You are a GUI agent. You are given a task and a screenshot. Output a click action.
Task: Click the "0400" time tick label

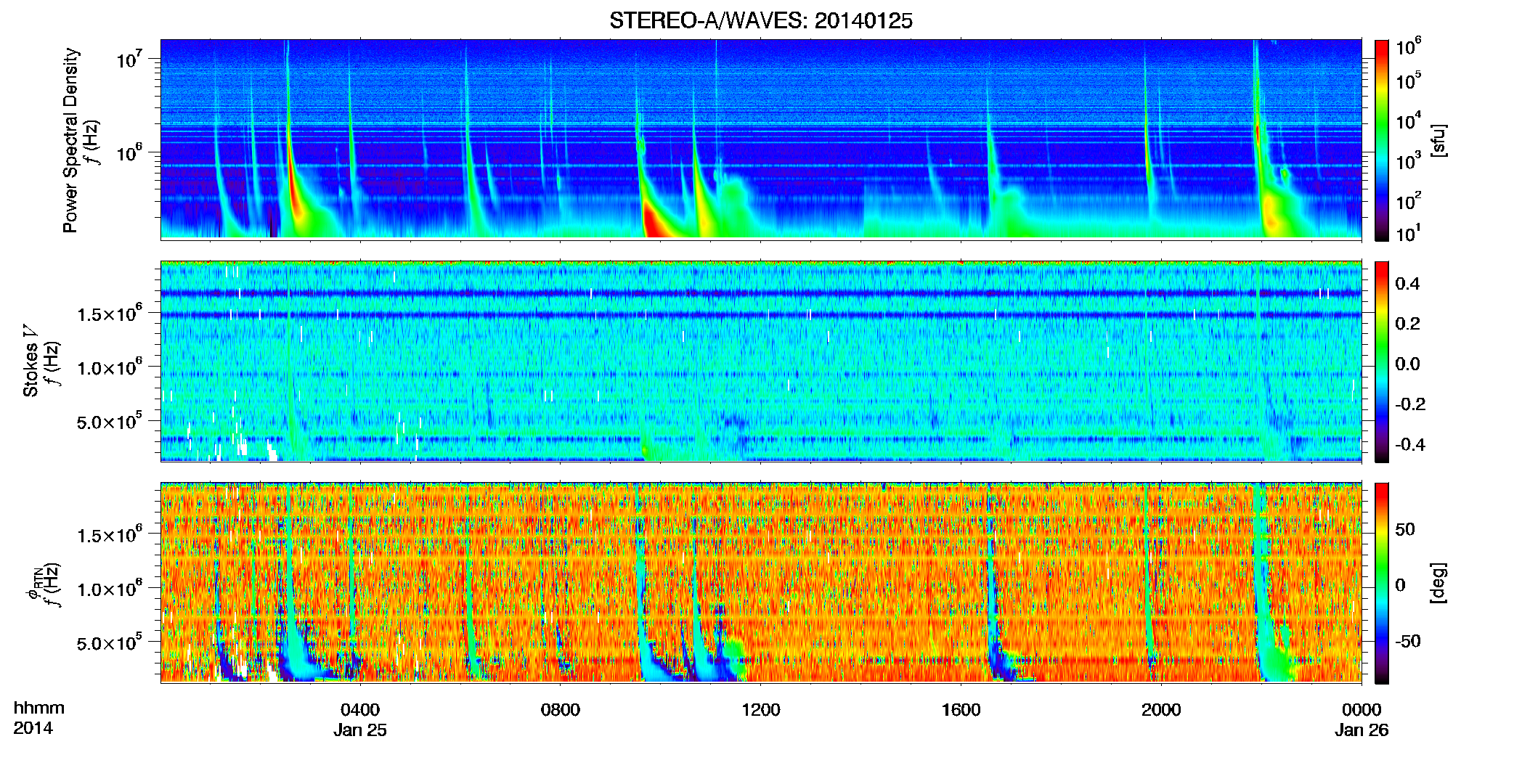point(360,710)
